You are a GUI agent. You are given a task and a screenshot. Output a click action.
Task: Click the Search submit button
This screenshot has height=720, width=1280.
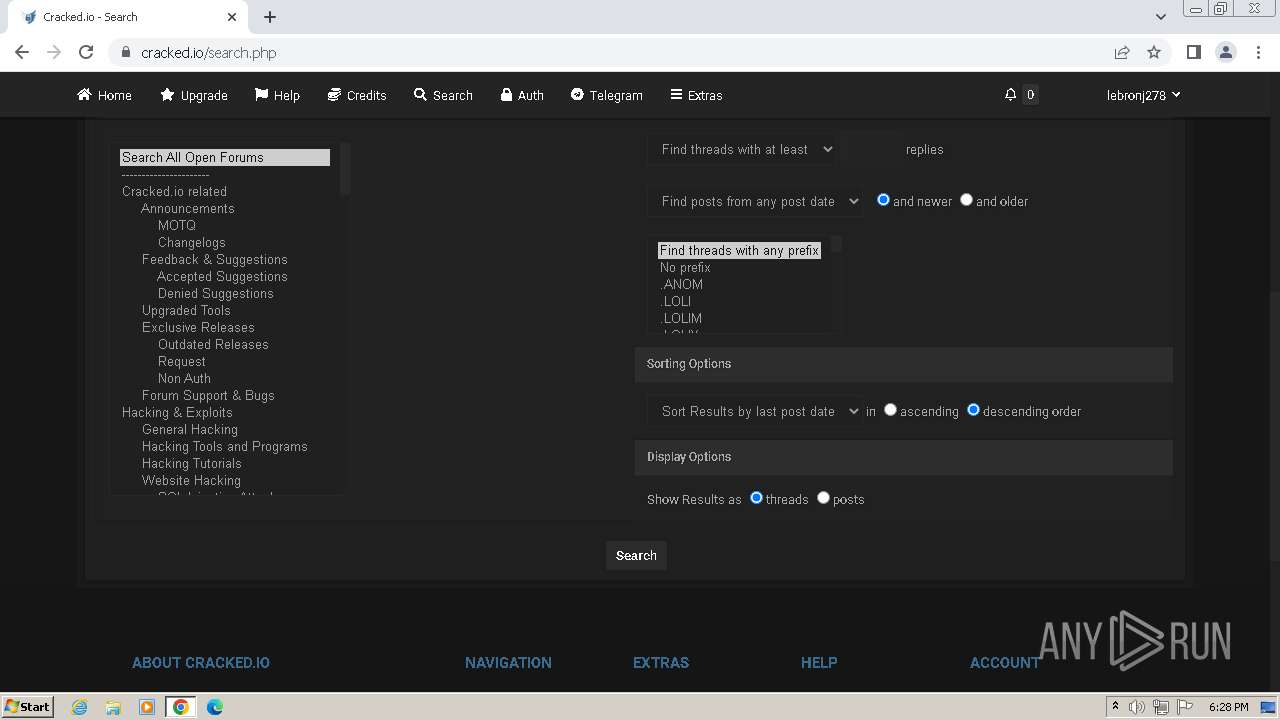point(636,556)
